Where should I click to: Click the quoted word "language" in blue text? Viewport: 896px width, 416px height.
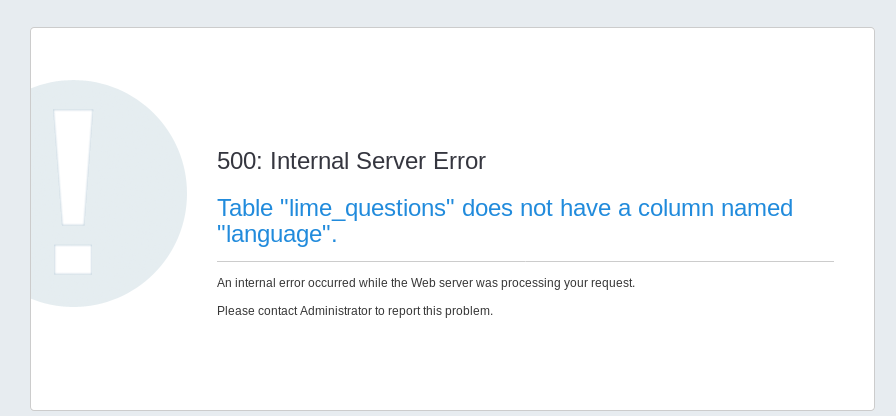coord(274,234)
